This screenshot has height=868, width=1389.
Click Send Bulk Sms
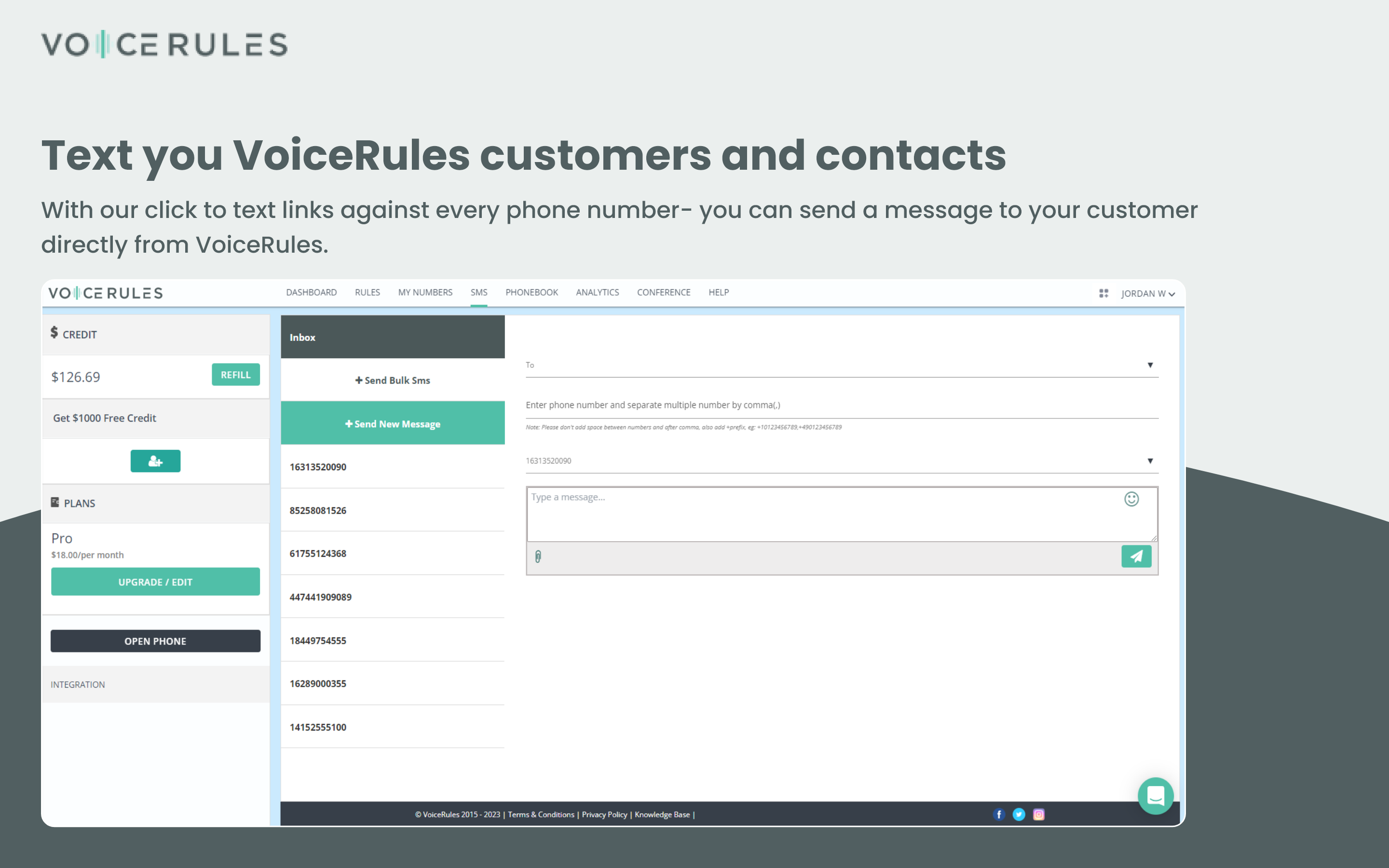coord(393,380)
